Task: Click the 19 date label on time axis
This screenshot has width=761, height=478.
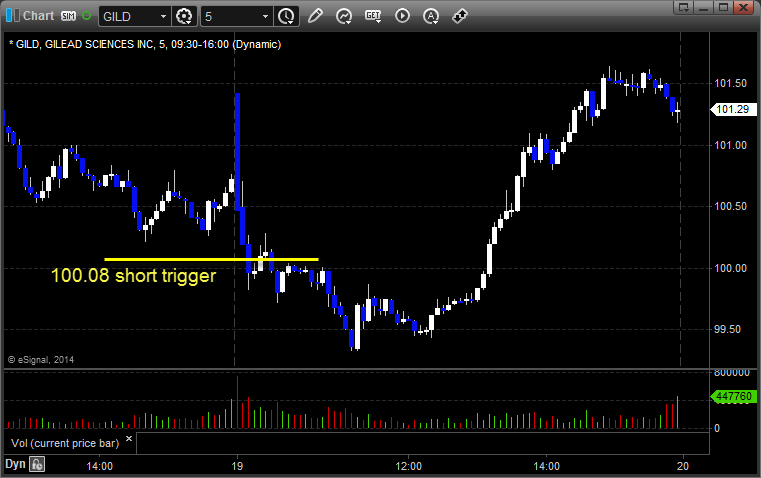Action: tap(237, 466)
